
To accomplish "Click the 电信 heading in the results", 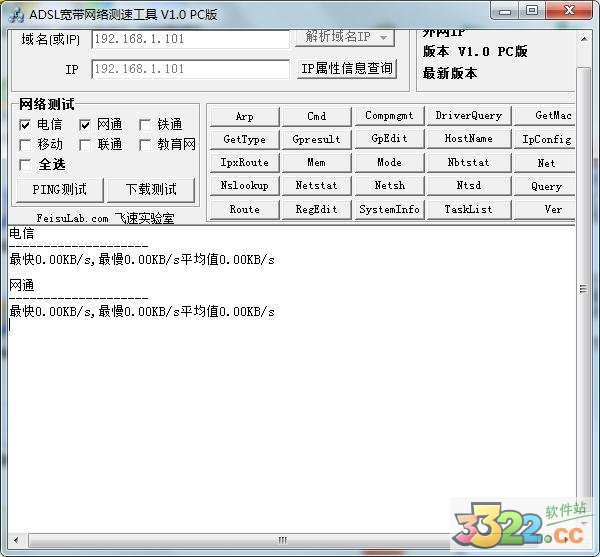I will (22, 234).
